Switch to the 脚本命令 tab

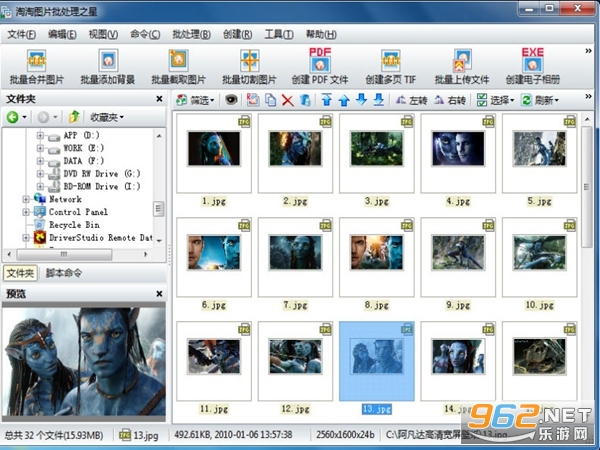[64, 273]
